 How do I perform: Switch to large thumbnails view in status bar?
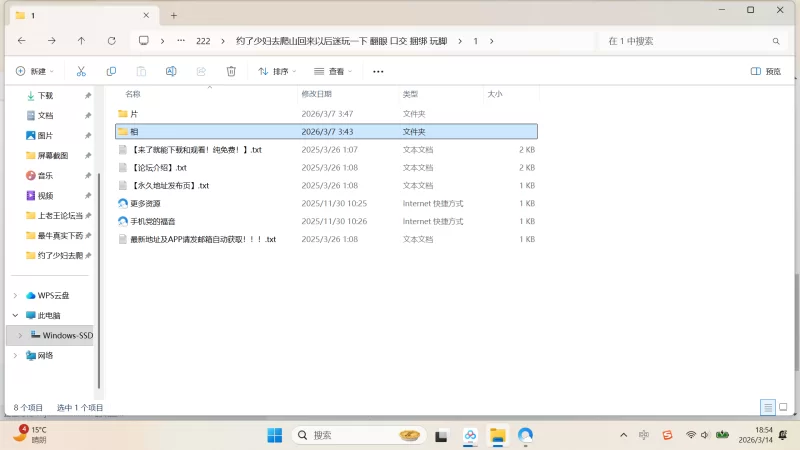pyautogui.click(x=783, y=407)
